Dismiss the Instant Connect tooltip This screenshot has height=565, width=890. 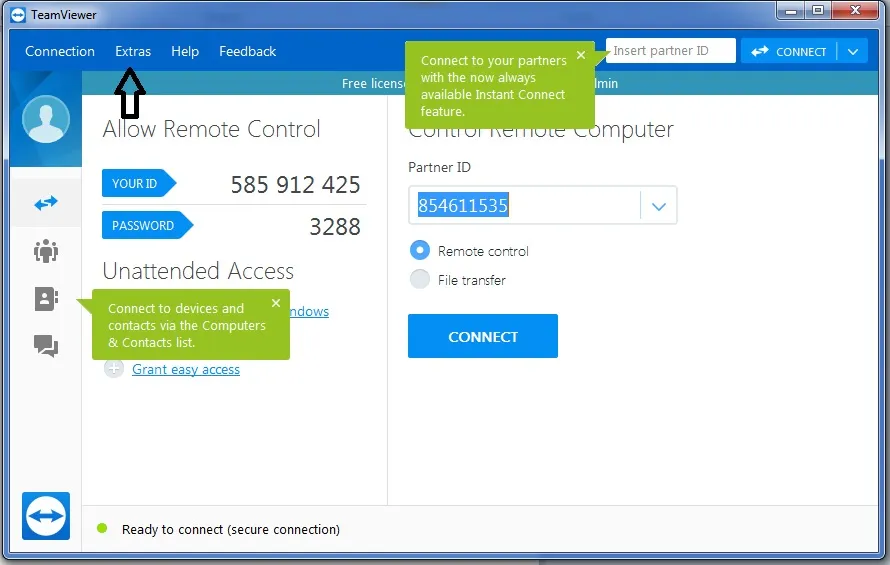(x=581, y=55)
